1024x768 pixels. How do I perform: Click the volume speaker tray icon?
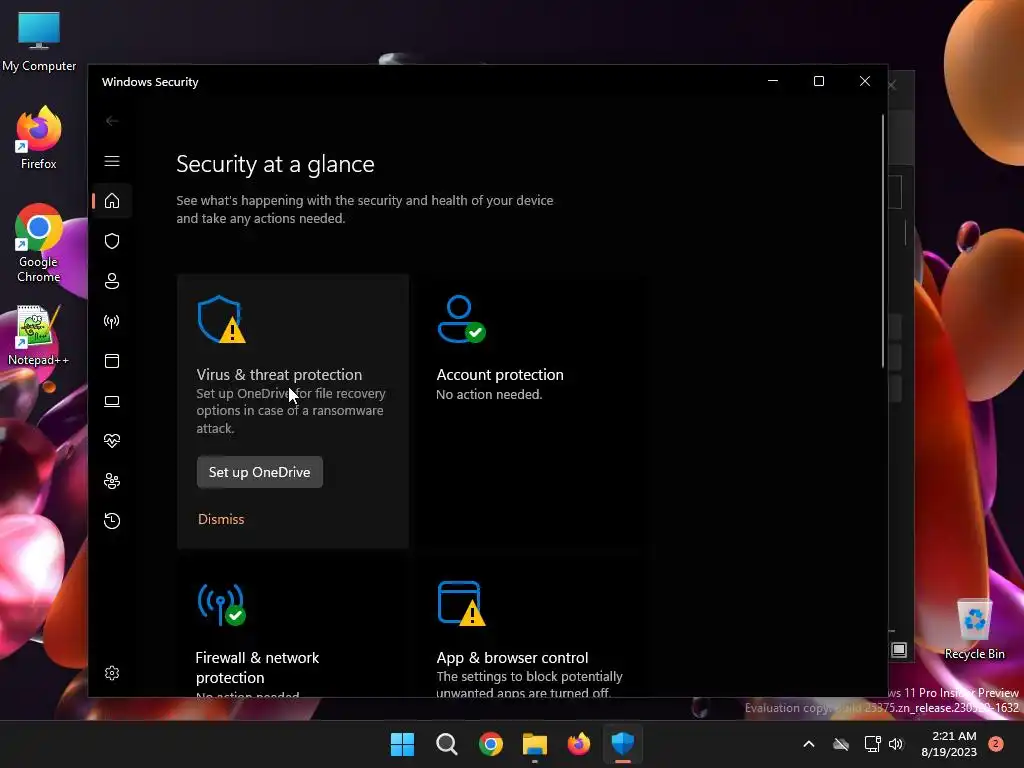pyautogui.click(x=896, y=744)
